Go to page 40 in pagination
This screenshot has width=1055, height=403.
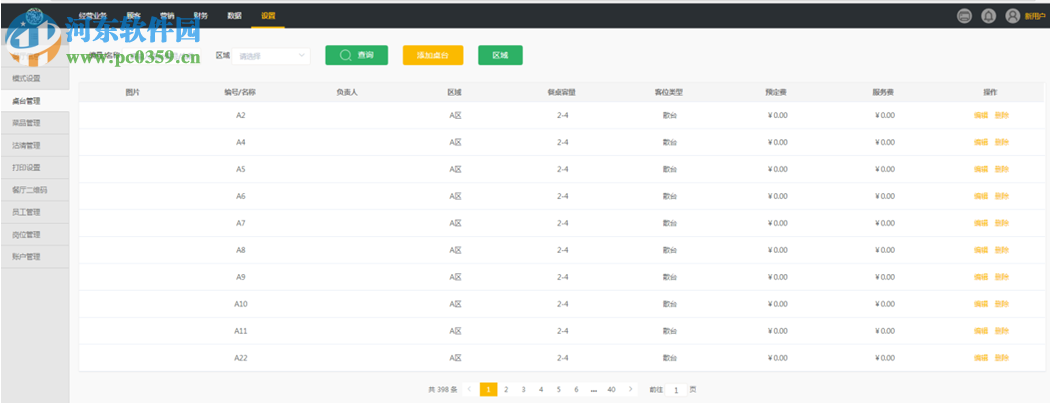pyautogui.click(x=611, y=389)
